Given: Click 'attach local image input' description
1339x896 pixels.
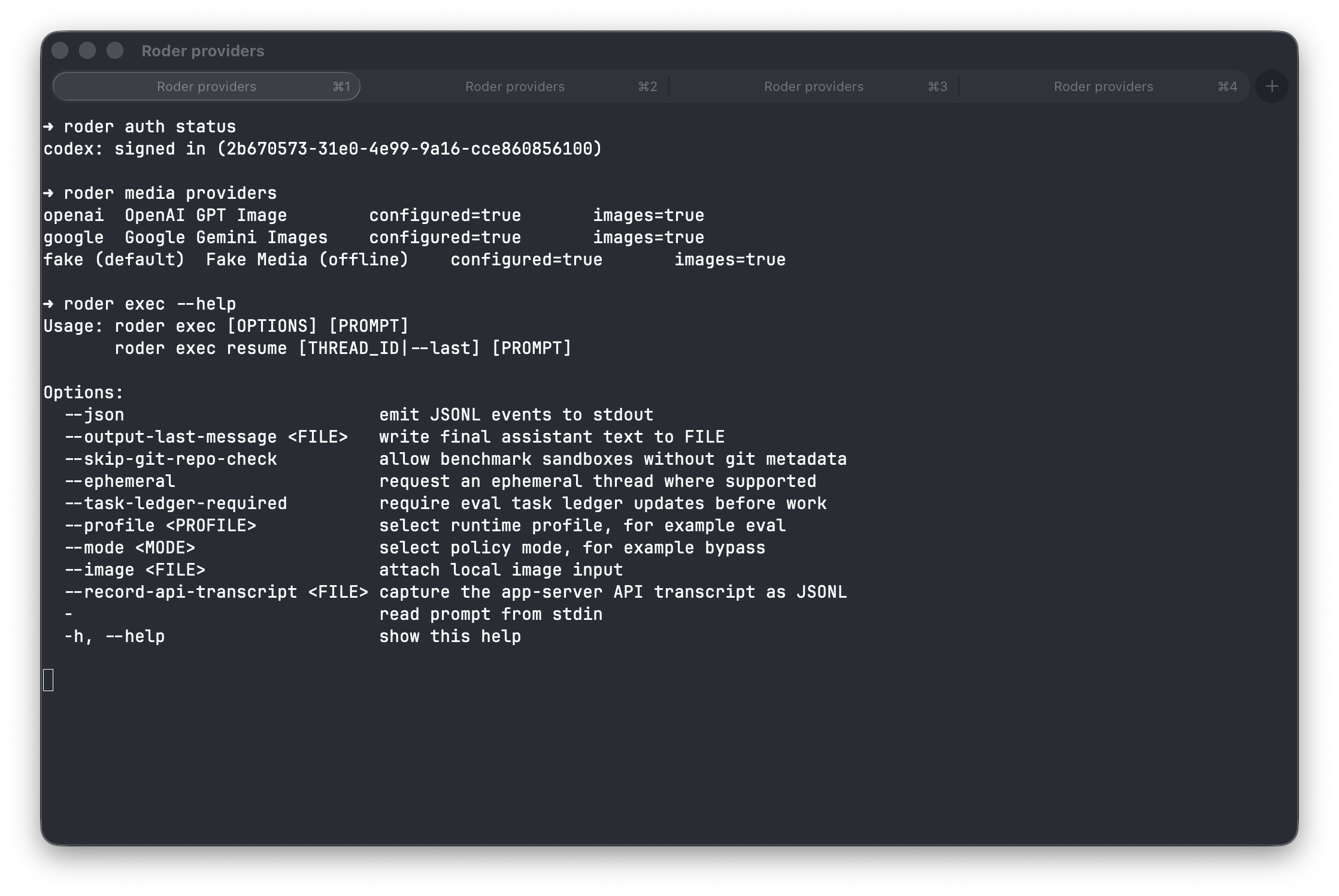Looking at the screenshot, I should pyautogui.click(x=501, y=570).
